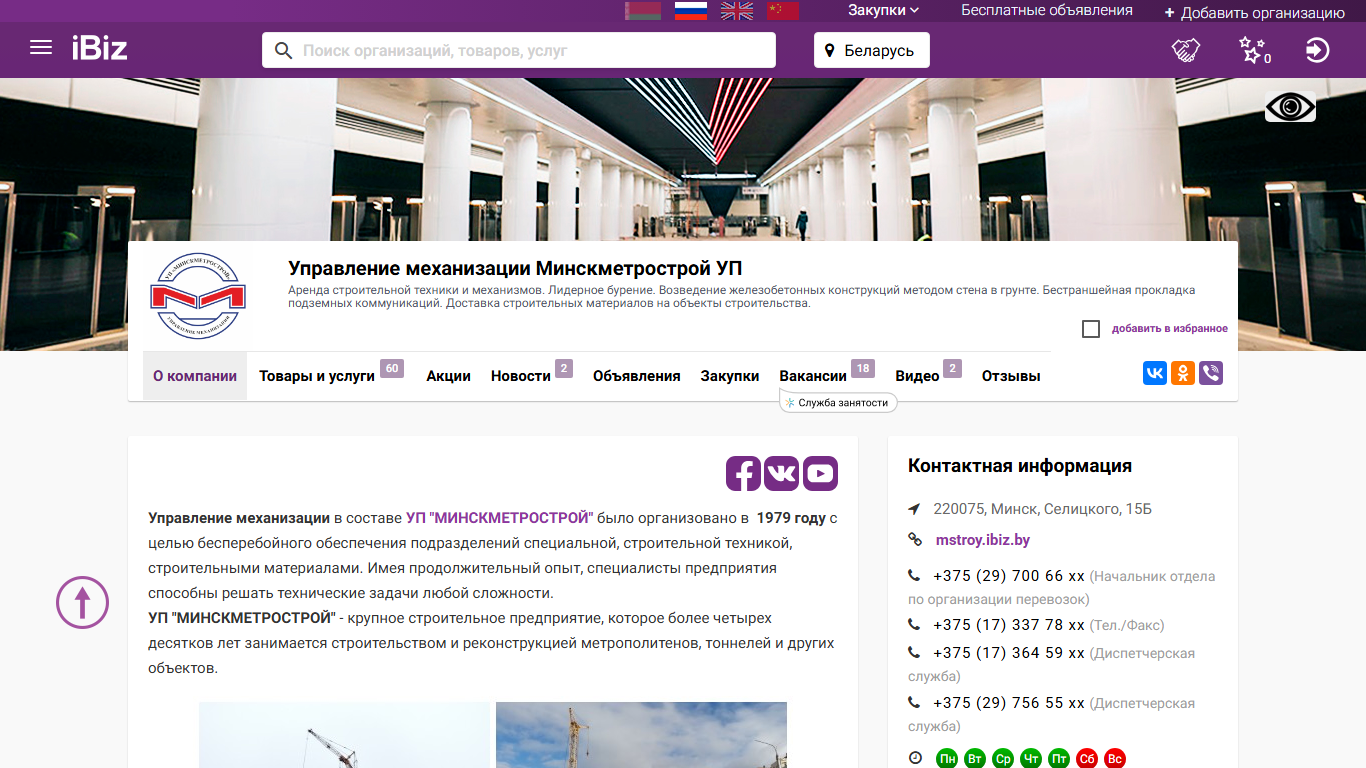Image resolution: width=1366 pixels, height=768 pixels.
Task: Switch to Chinese language flag
Action: click(x=784, y=11)
